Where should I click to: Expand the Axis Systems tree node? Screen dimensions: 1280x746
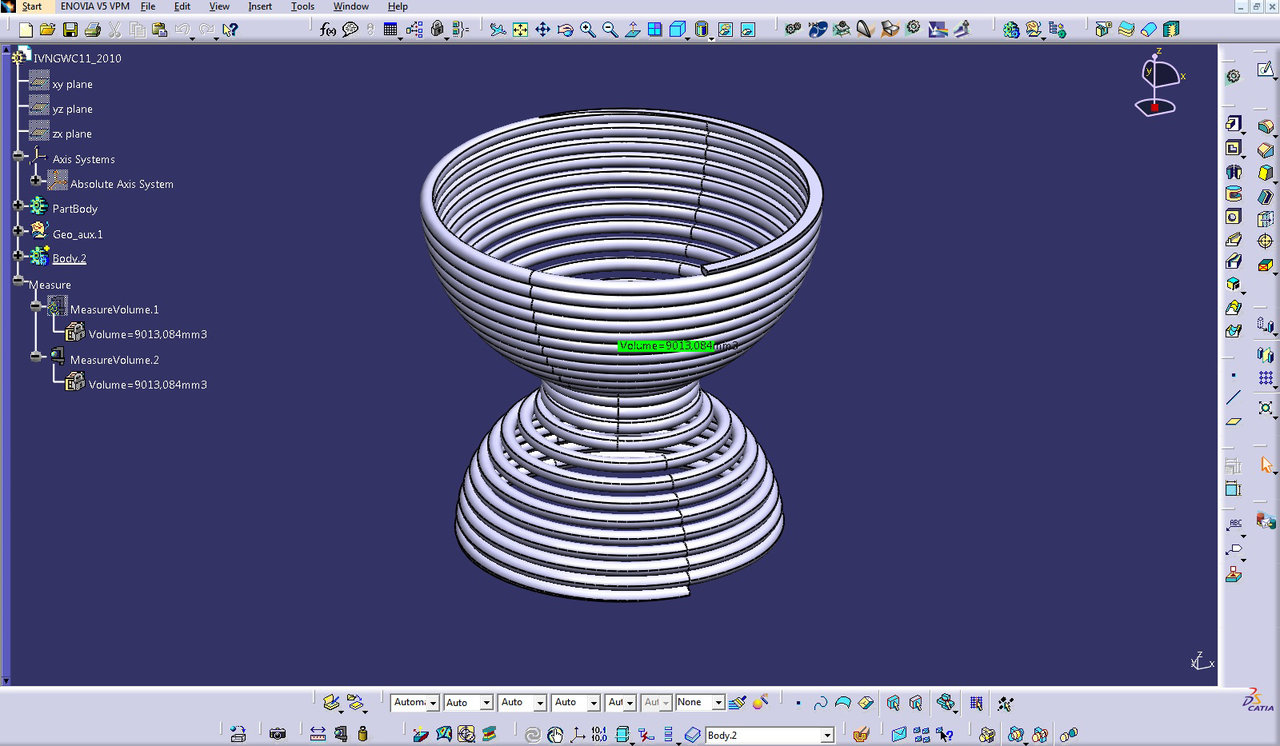(x=18, y=156)
